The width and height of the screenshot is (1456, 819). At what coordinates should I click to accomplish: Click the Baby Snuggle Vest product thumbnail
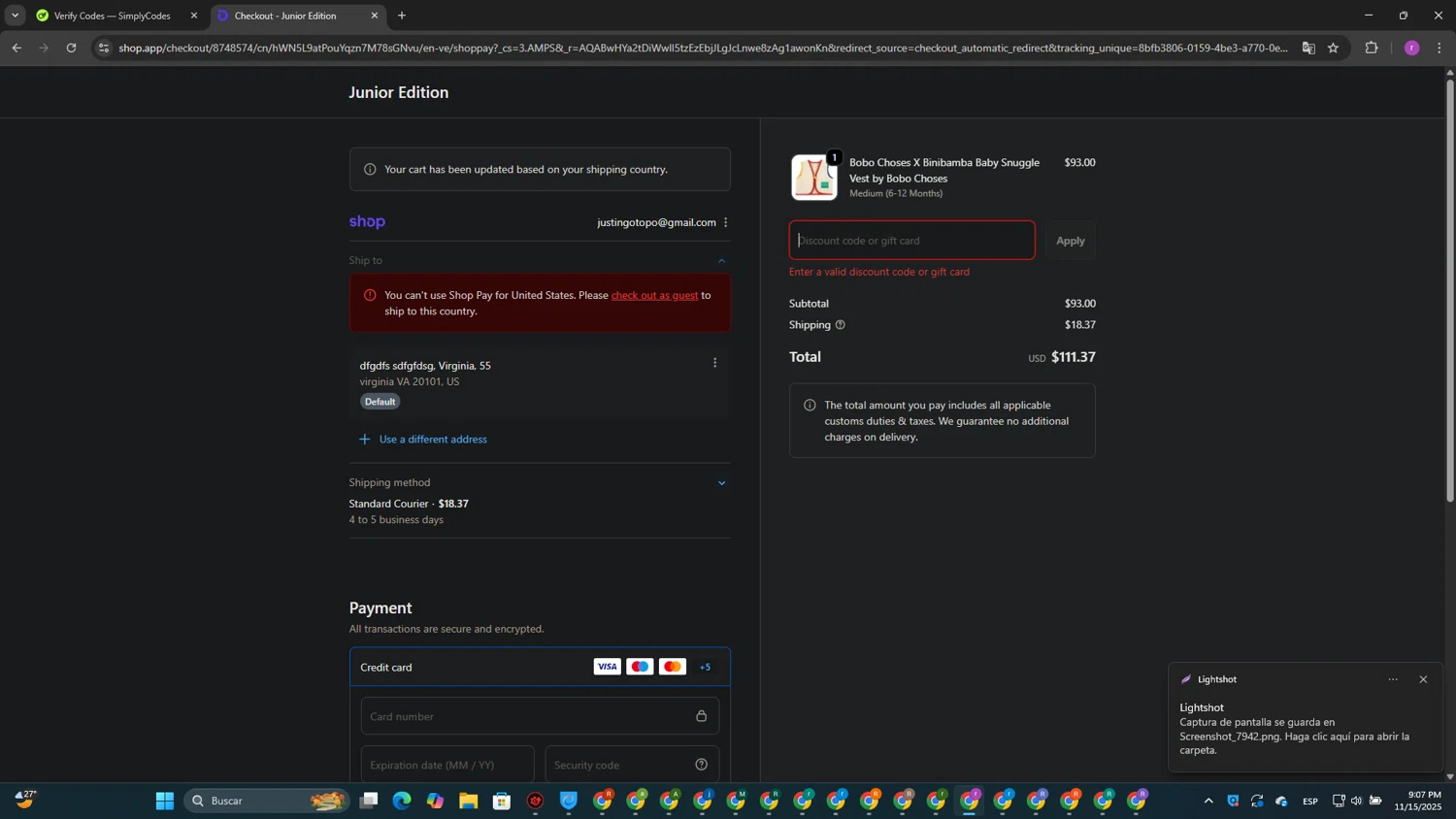pyautogui.click(x=813, y=178)
